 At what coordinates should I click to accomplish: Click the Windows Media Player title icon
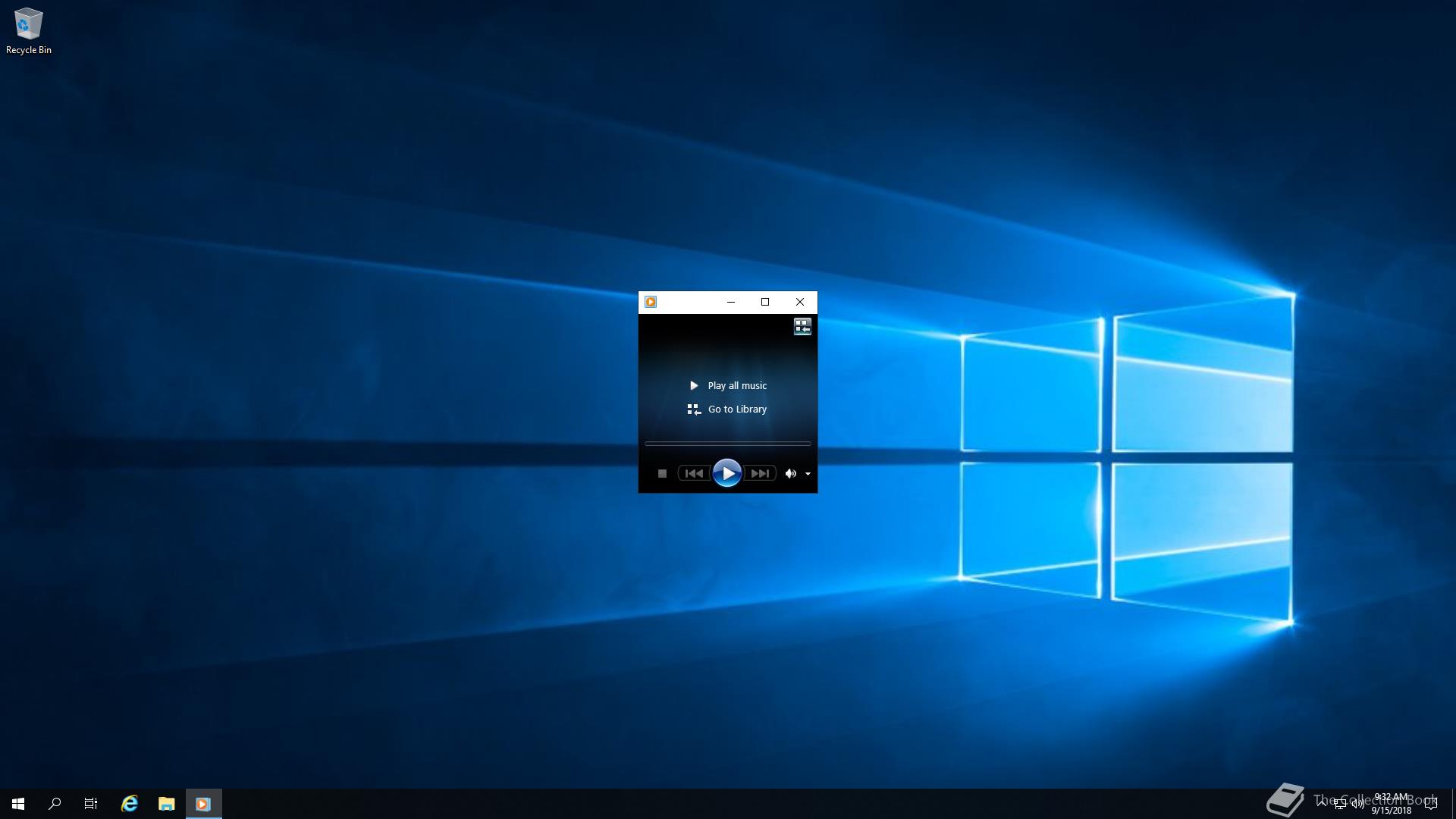[651, 302]
